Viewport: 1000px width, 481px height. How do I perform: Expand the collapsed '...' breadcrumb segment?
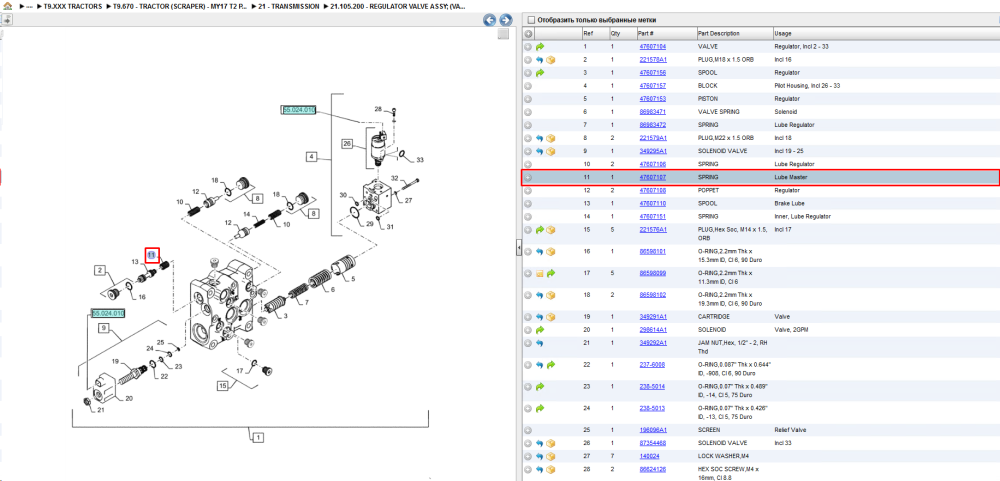pyautogui.click(x=29, y=6)
